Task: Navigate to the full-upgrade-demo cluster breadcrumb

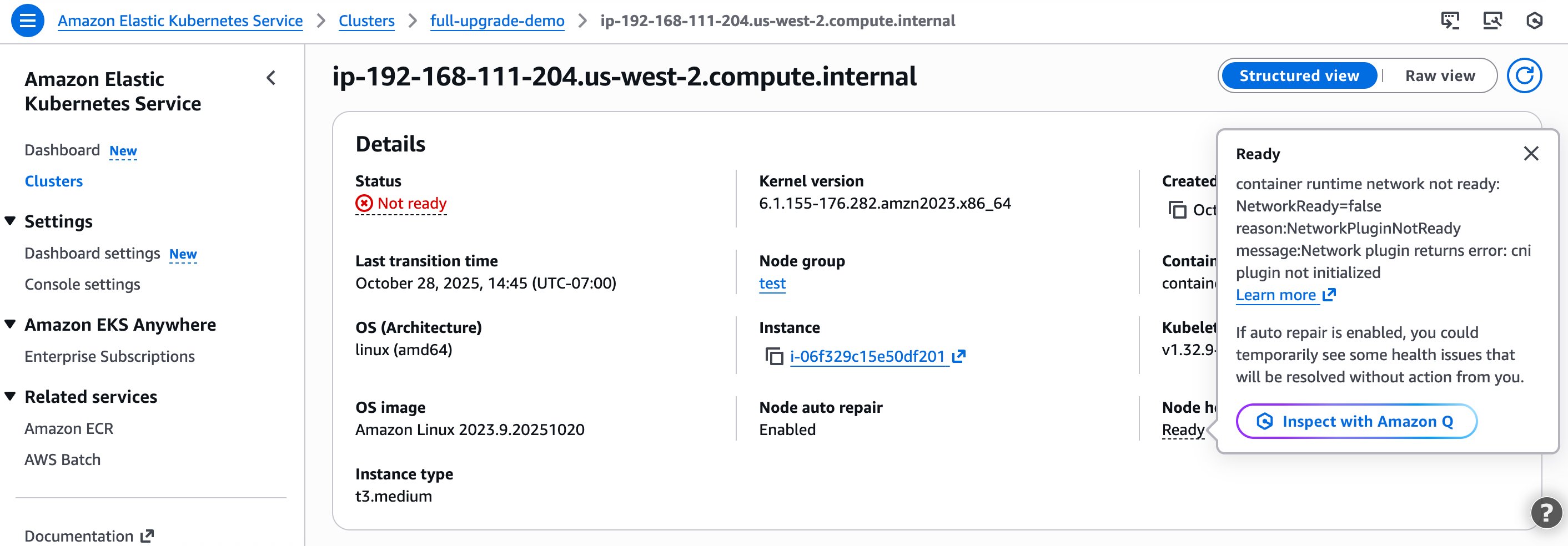Action: click(497, 20)
